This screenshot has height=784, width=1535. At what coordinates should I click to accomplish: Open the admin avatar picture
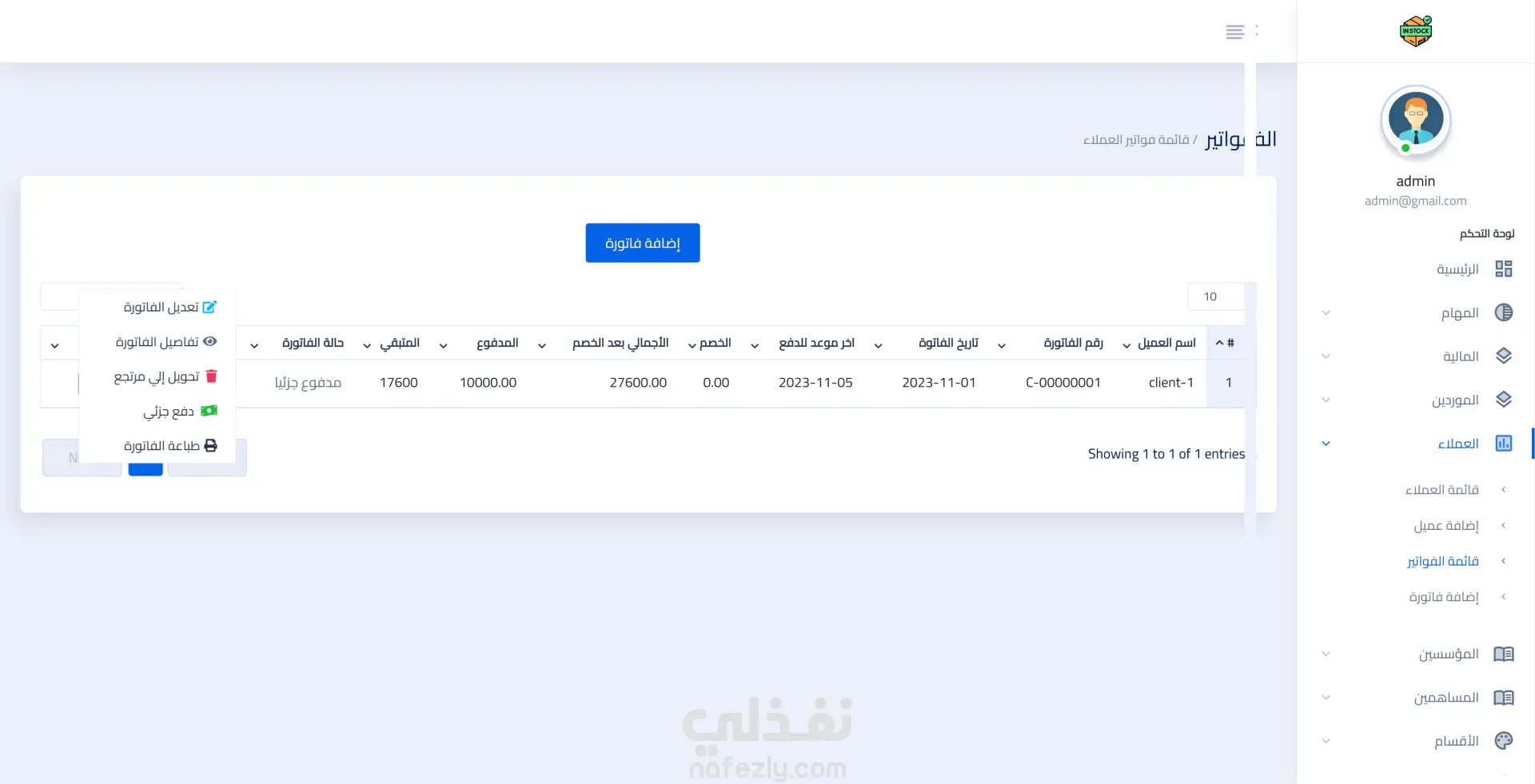[x=1416, y=121]
